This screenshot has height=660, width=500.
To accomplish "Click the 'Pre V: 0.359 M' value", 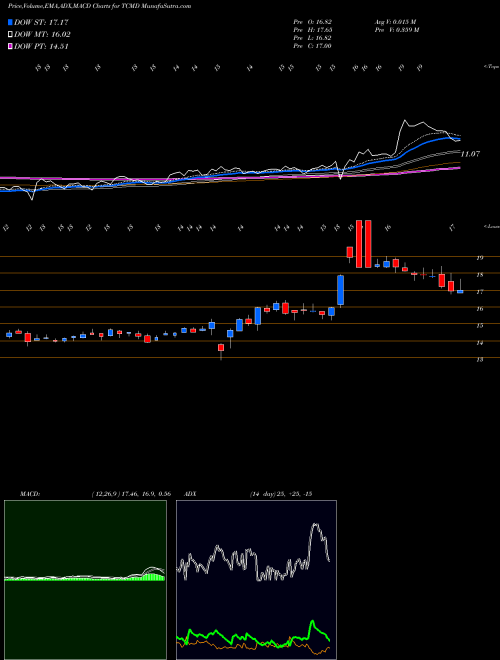I will (x=396, y=30).
